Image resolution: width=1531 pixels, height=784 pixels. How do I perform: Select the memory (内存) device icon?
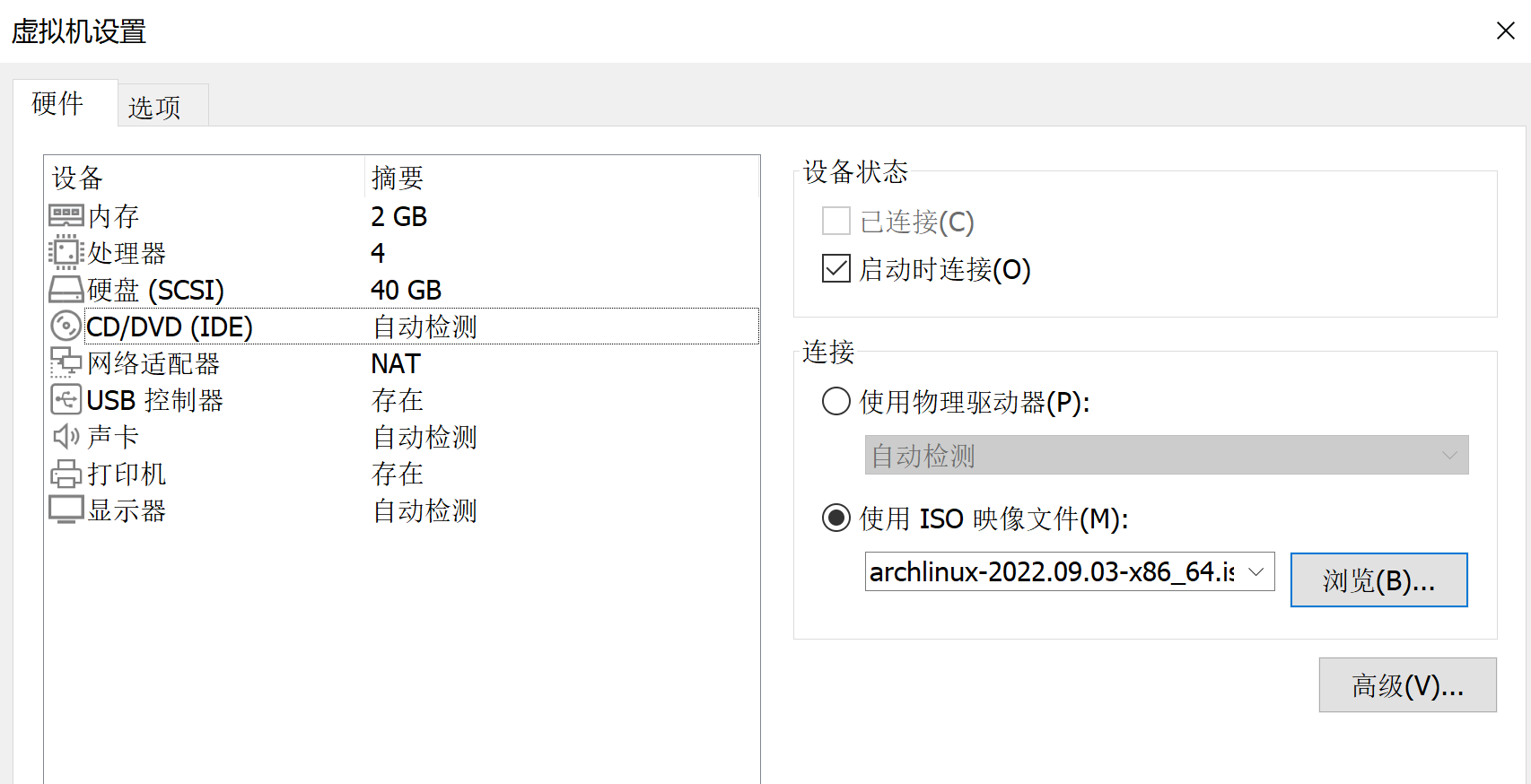pos(66,216)
